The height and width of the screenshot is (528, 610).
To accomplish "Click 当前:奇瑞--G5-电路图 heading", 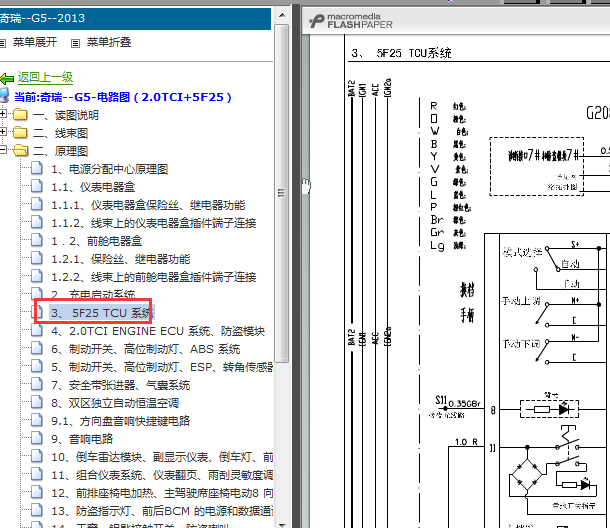I will [x=123, y=97].
